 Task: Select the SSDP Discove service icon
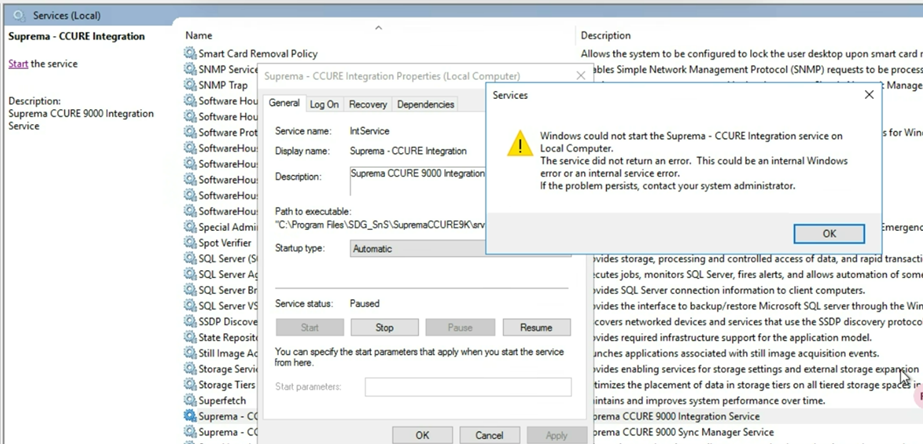190,322
